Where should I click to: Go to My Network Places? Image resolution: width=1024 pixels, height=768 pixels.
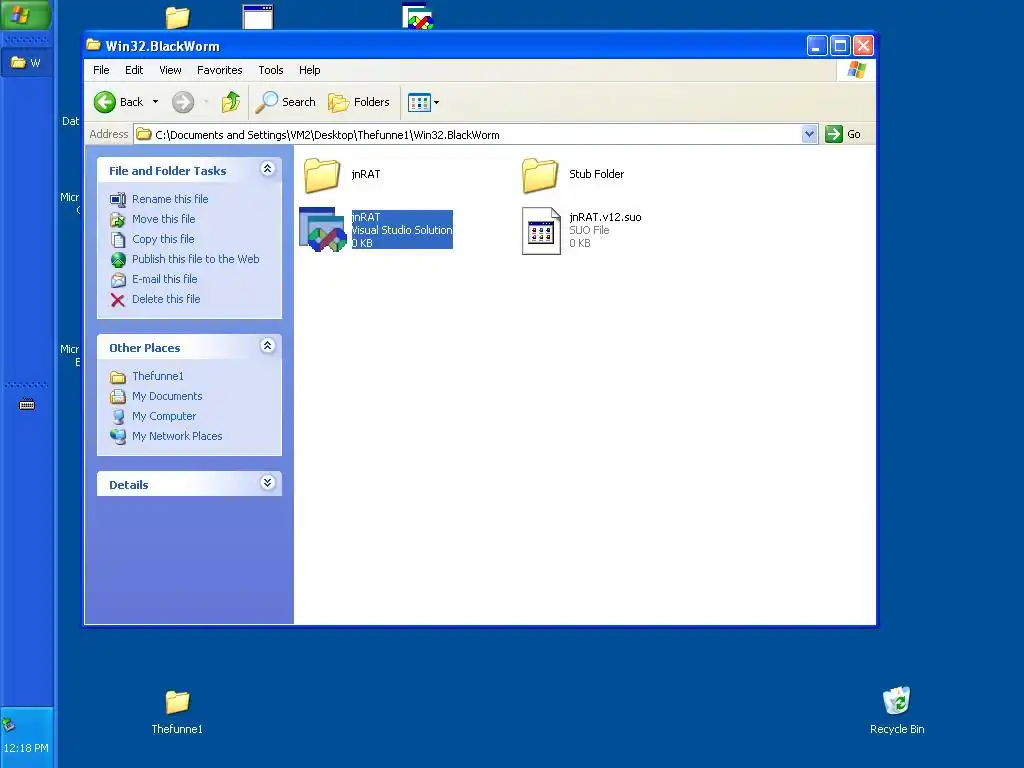177,436
